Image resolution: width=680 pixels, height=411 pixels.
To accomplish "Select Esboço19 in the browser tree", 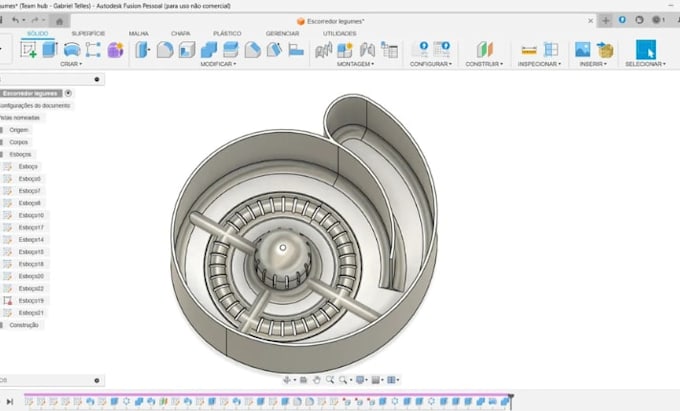I will 31,300.
